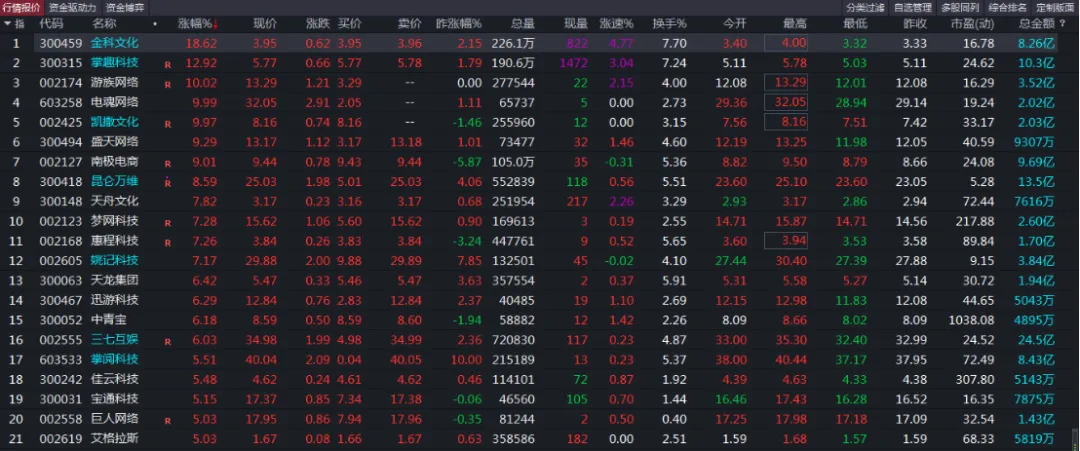Select the 凯撒文化 stock name
The image size is (1080, 451).
pos(114,123)
